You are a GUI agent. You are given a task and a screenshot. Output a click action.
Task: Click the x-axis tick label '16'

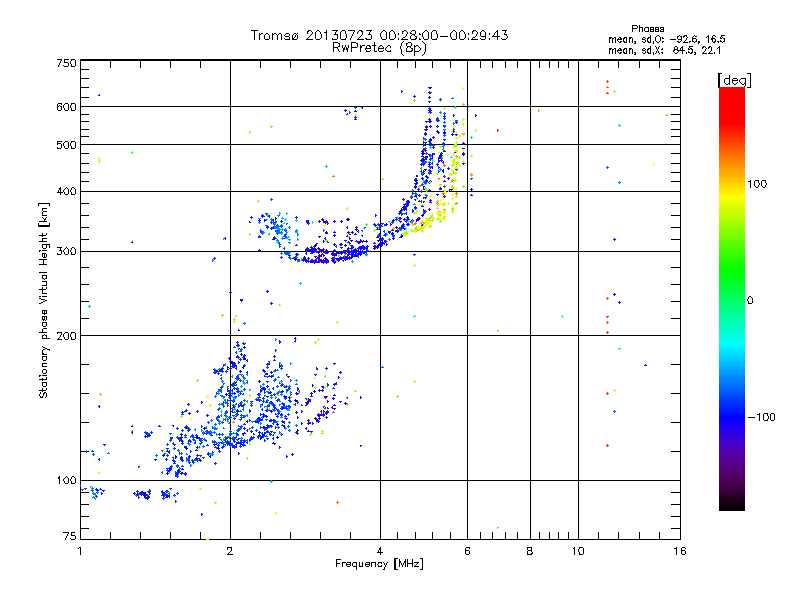[x=680, y=551]
